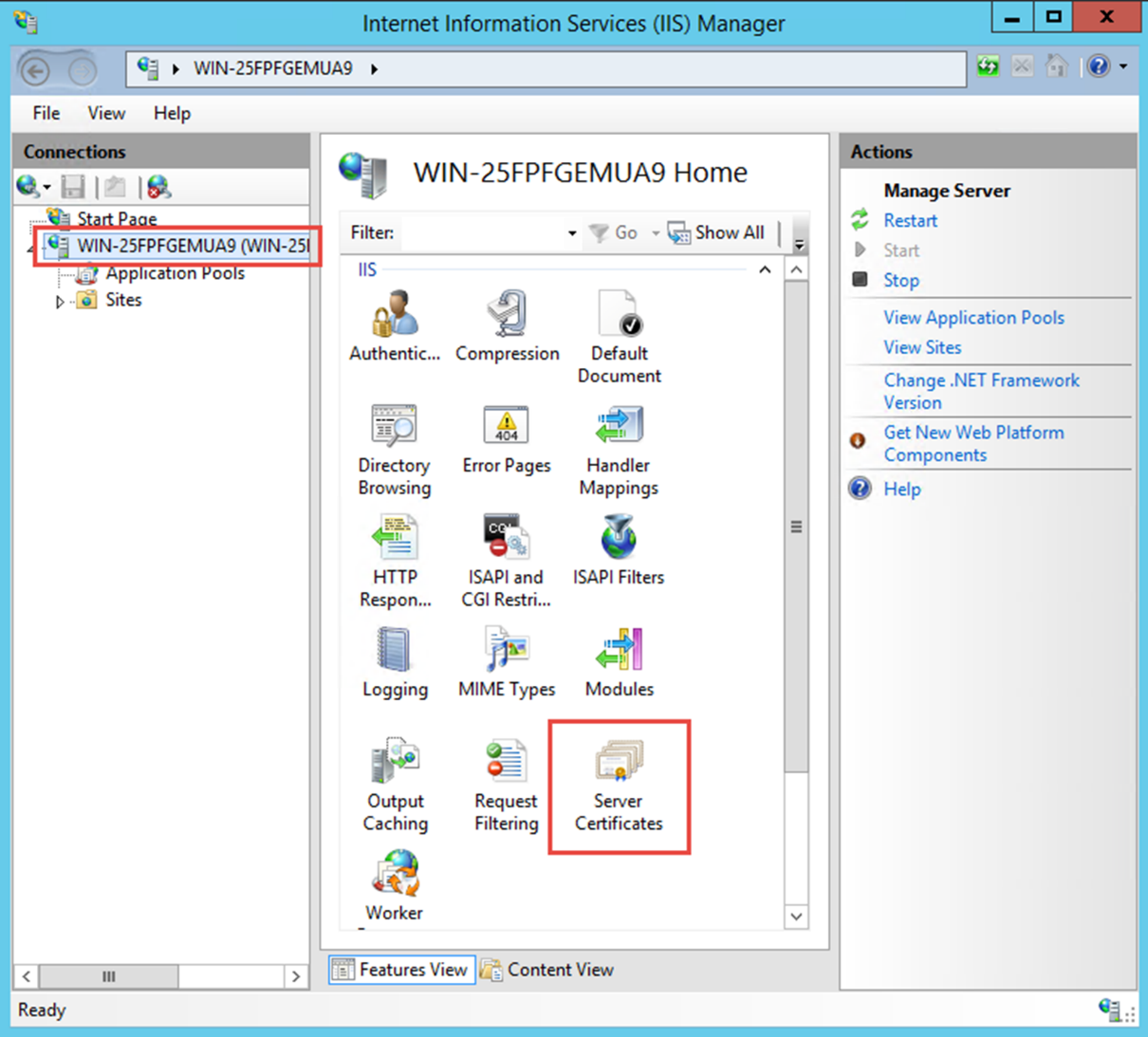1148x1037 pixels.
Task: Switch to the Features View tab
Action: click(x=402, y=970)
